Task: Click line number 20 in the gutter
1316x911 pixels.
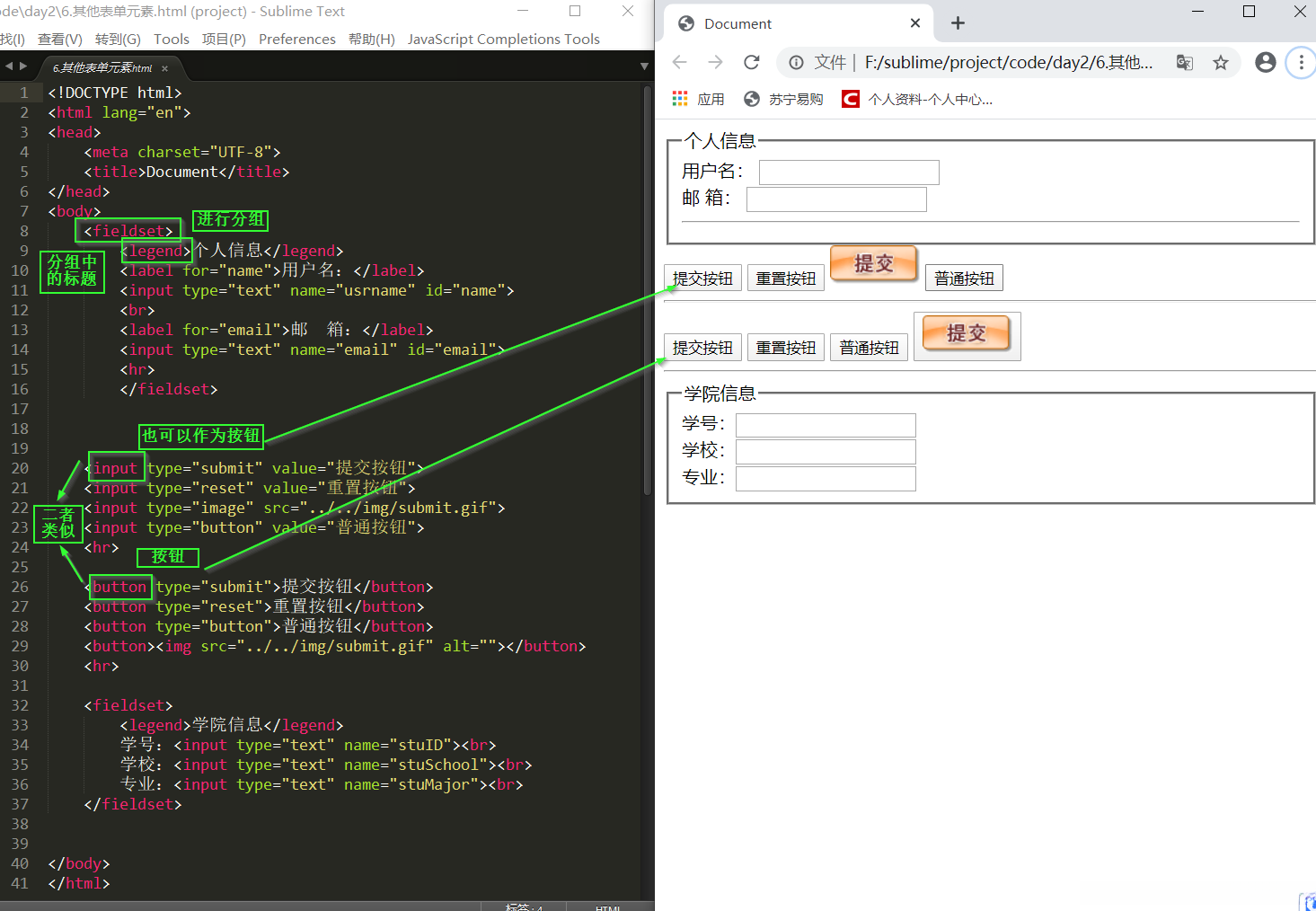Action: (20, 468)
